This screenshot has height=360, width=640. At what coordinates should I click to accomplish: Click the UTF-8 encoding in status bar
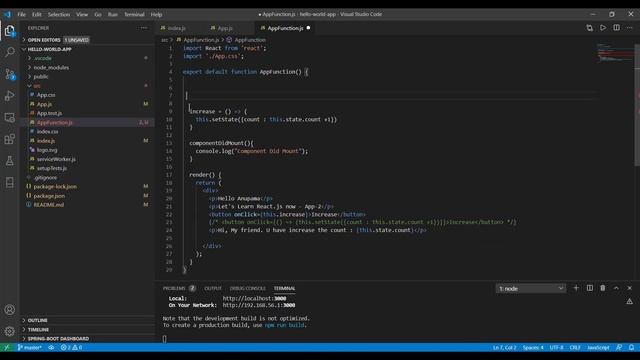coord(556,347)
